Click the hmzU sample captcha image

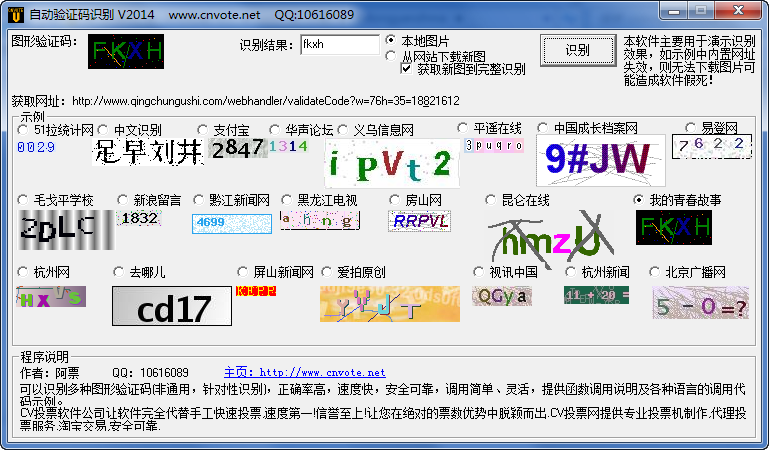pyautogui.click(x=550, y=237)
